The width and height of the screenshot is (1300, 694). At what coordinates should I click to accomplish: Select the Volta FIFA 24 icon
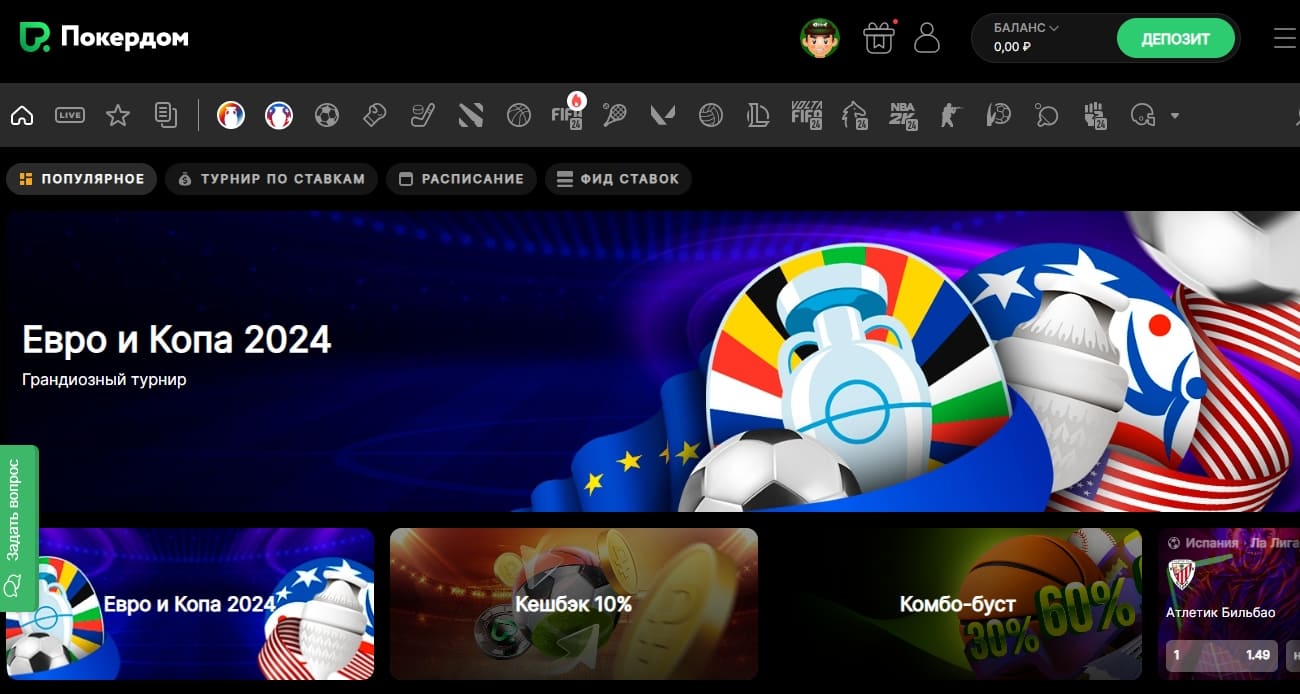click(x=806, y=116)
